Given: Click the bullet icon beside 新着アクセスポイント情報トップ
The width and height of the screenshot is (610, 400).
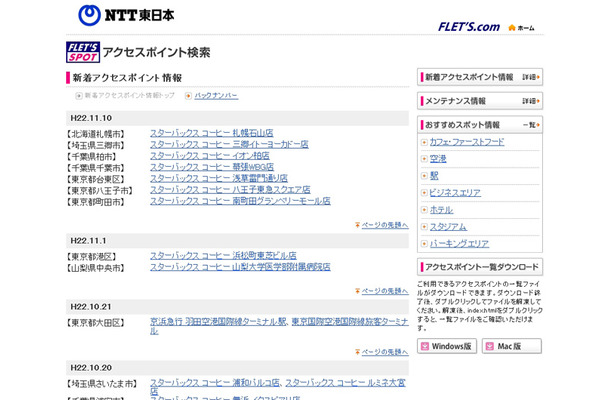Looking at the screenshot, I should (x=79, y=96).
